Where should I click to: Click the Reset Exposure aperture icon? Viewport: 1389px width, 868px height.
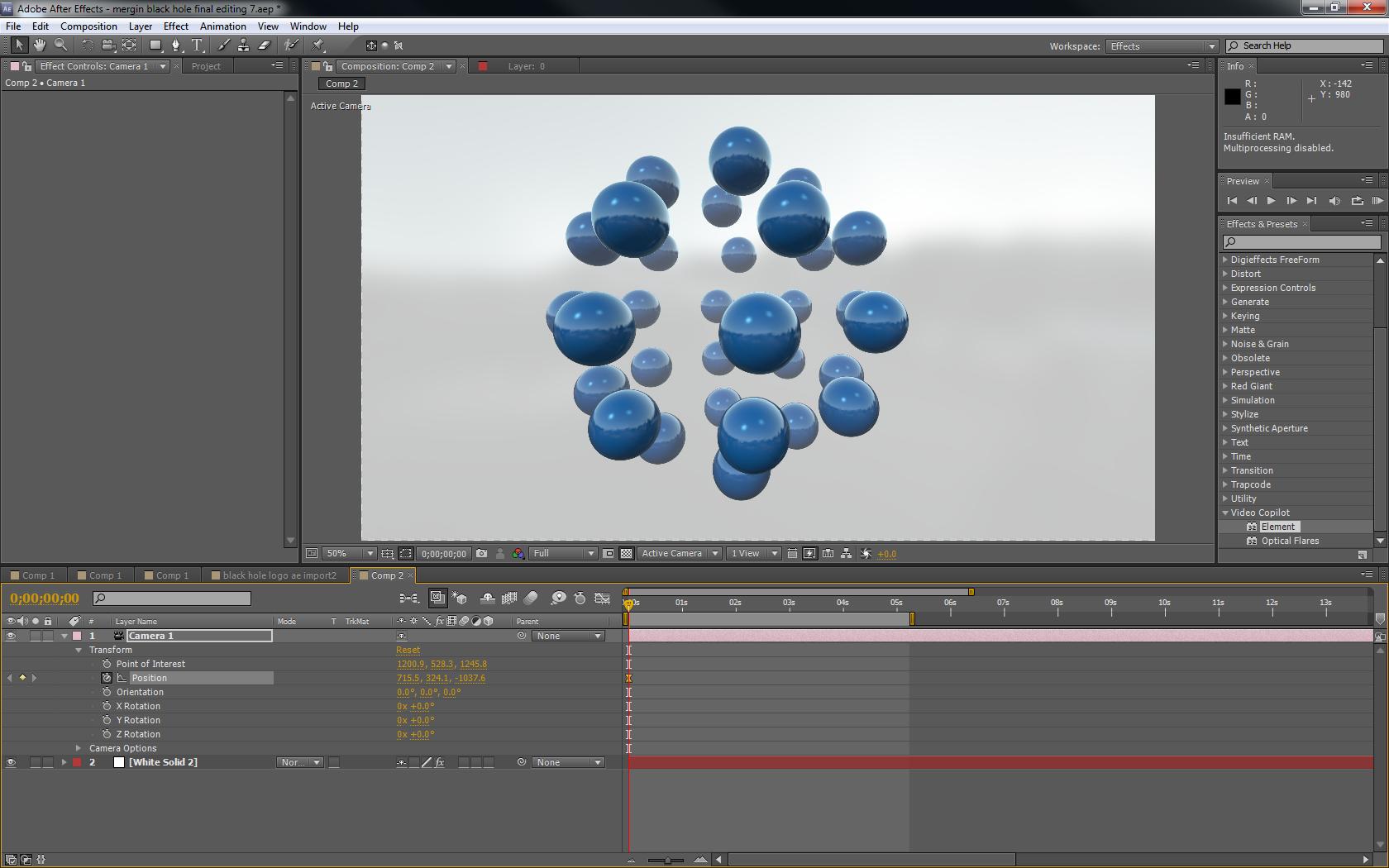pos(866,554)
